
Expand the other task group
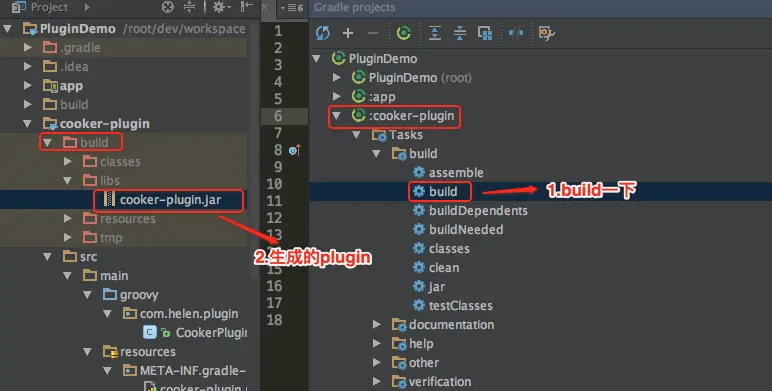377,362
